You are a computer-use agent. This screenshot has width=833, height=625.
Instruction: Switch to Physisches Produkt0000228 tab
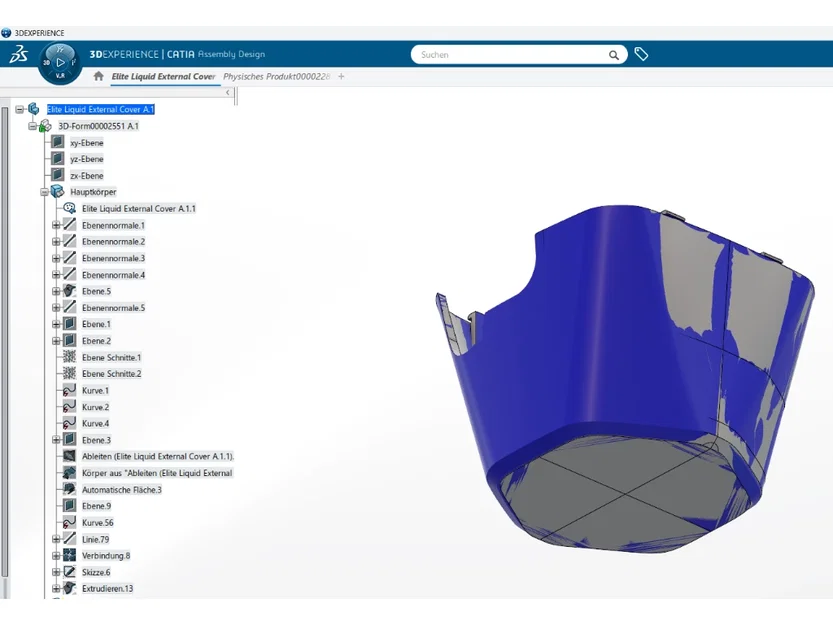[276, 77]
